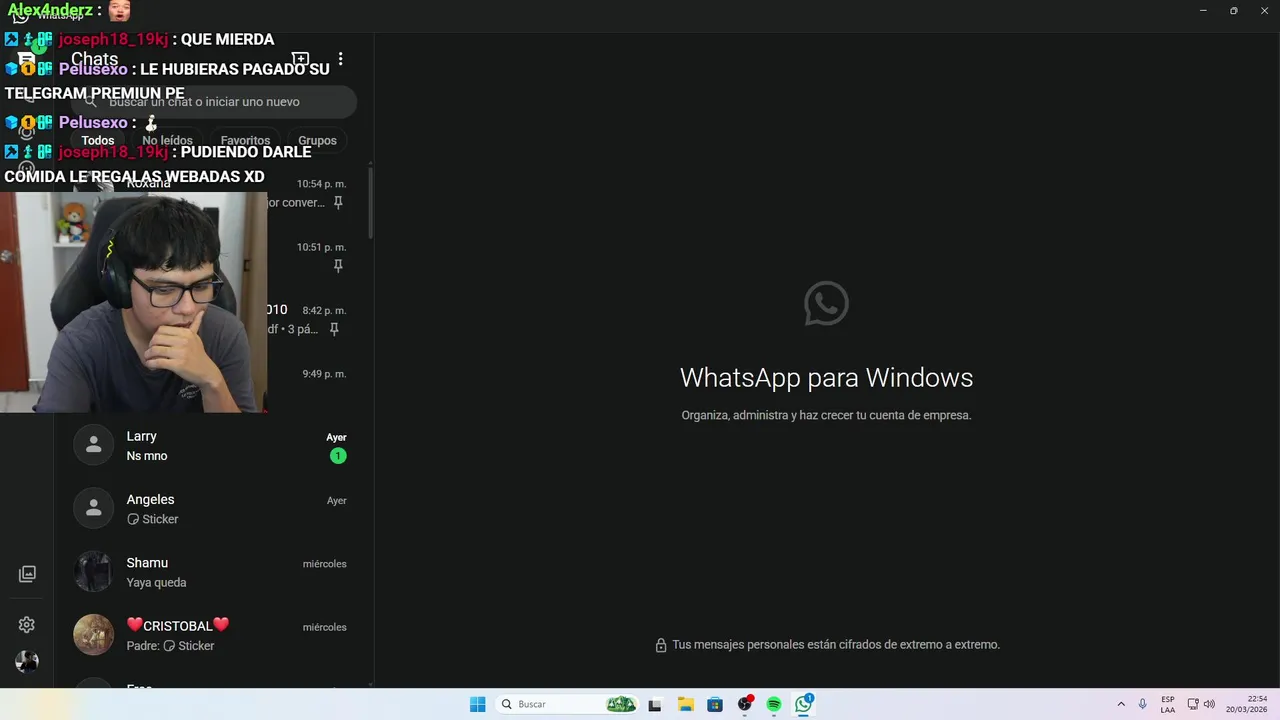Image resolution: width=1280 pixels, height=720 pixels.
Task: Expand the hidden system tray icons
Action: pos(1121,704)
